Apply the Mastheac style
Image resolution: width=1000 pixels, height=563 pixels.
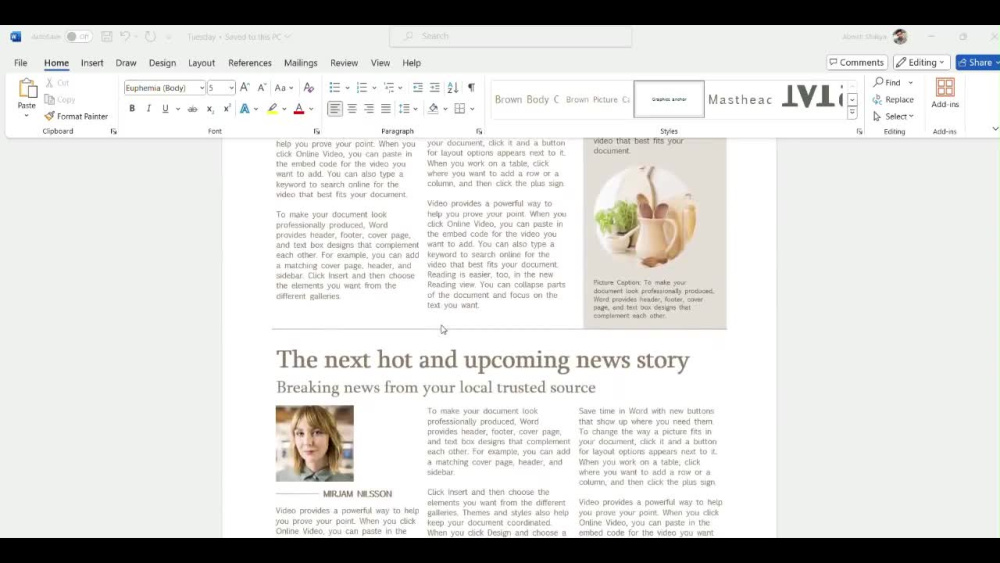click(x=740, y=99)
